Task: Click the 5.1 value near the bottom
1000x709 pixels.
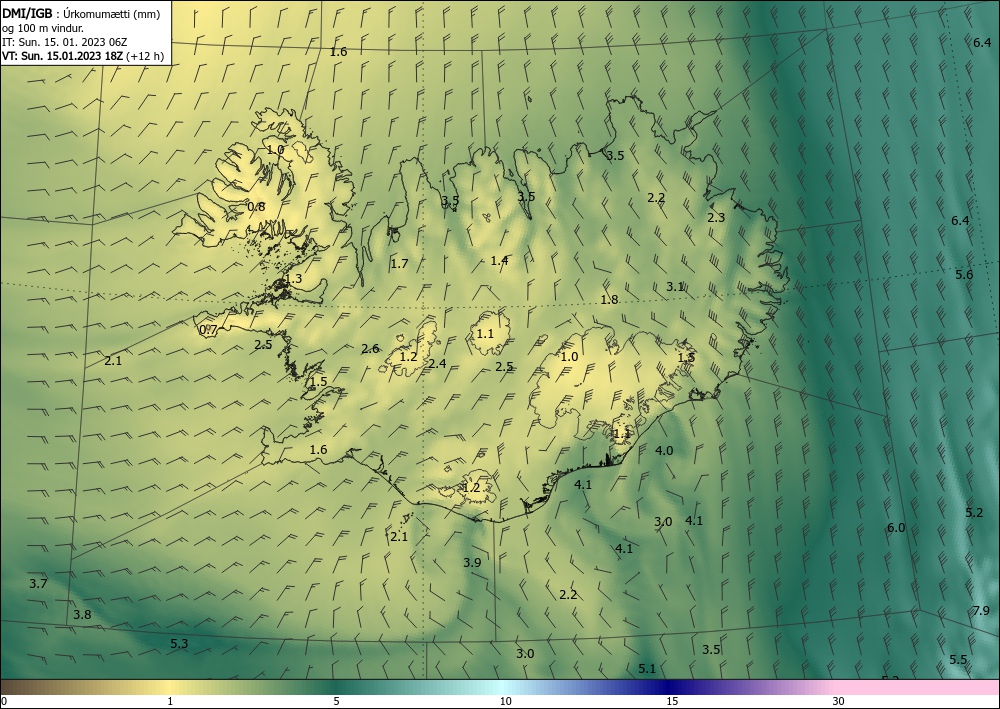Action: coord(647,668)
